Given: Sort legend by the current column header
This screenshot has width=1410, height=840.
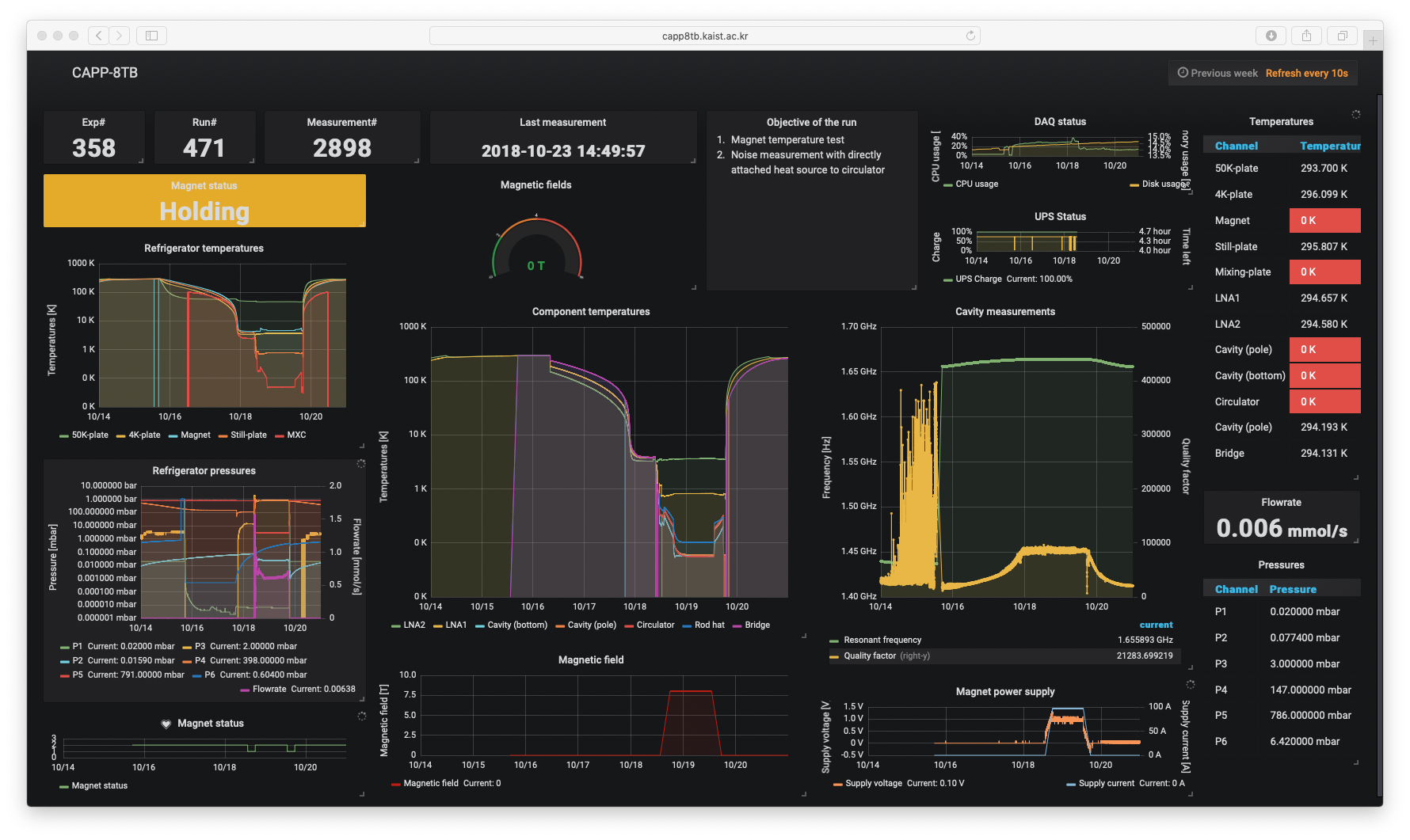Looking at the screenshot, I should [1156, 625].
